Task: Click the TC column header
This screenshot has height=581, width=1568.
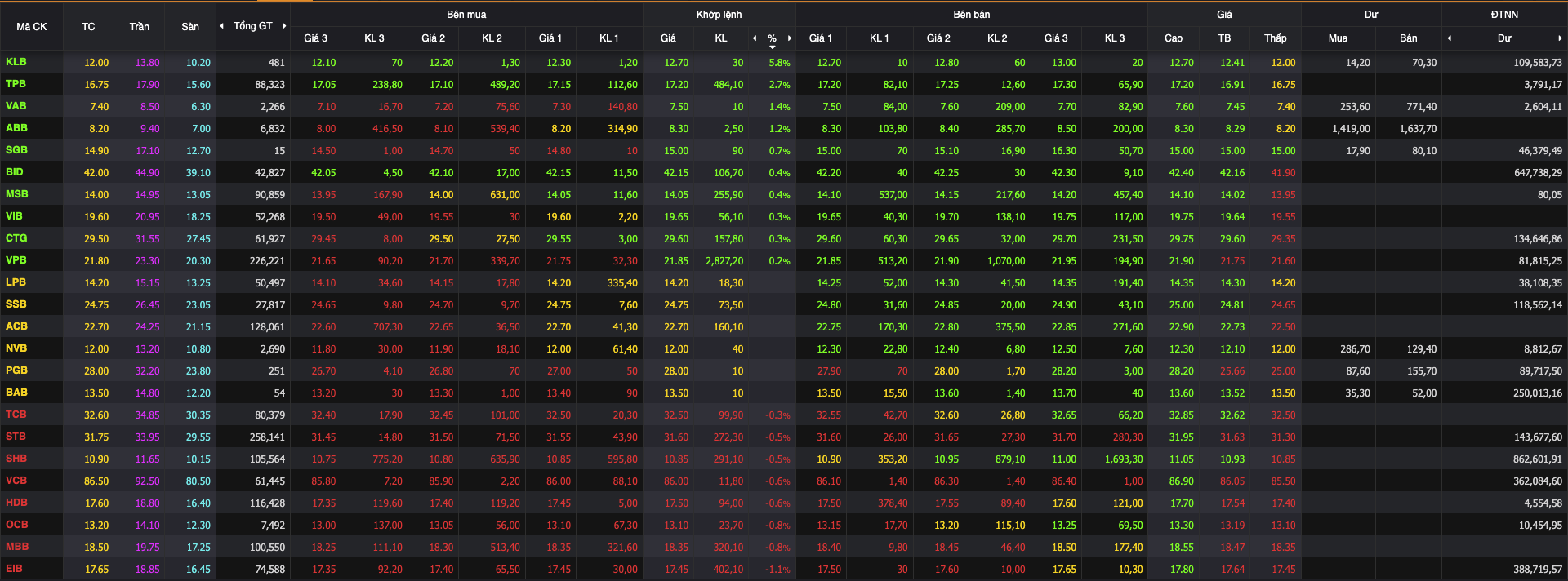Action: pos(88,27)
